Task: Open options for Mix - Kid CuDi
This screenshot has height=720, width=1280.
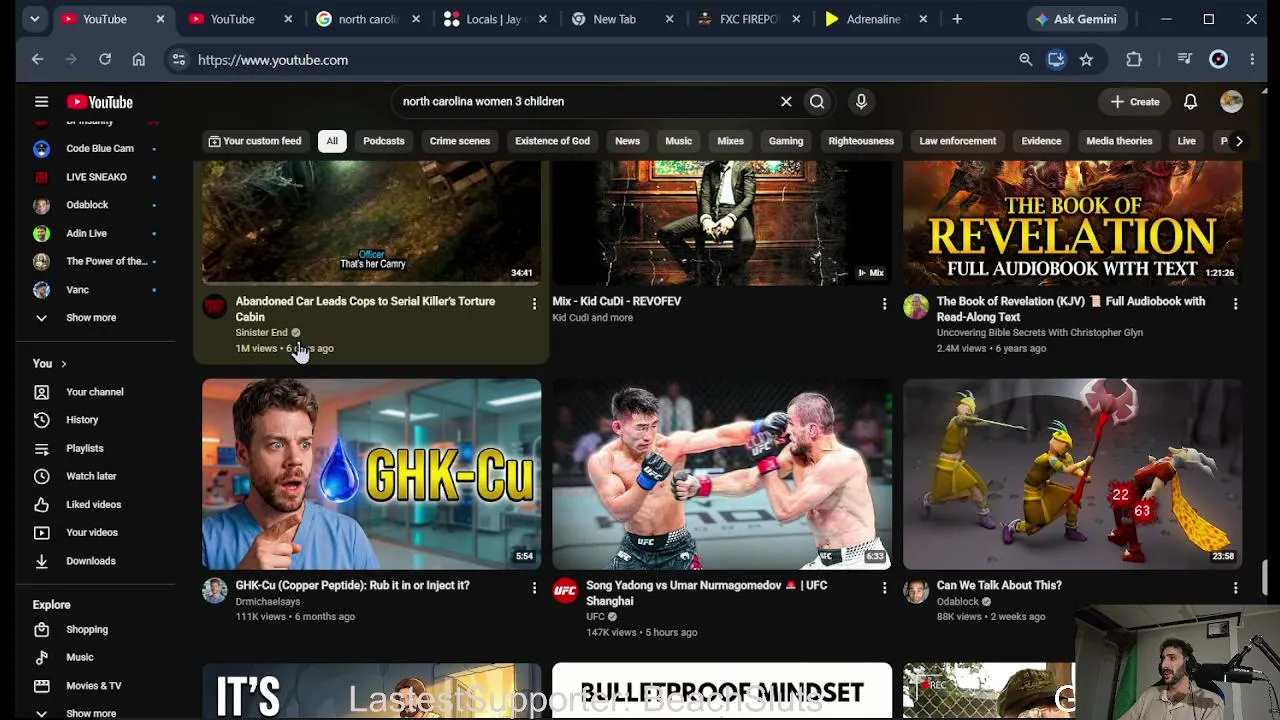Action: pos(884,303)
